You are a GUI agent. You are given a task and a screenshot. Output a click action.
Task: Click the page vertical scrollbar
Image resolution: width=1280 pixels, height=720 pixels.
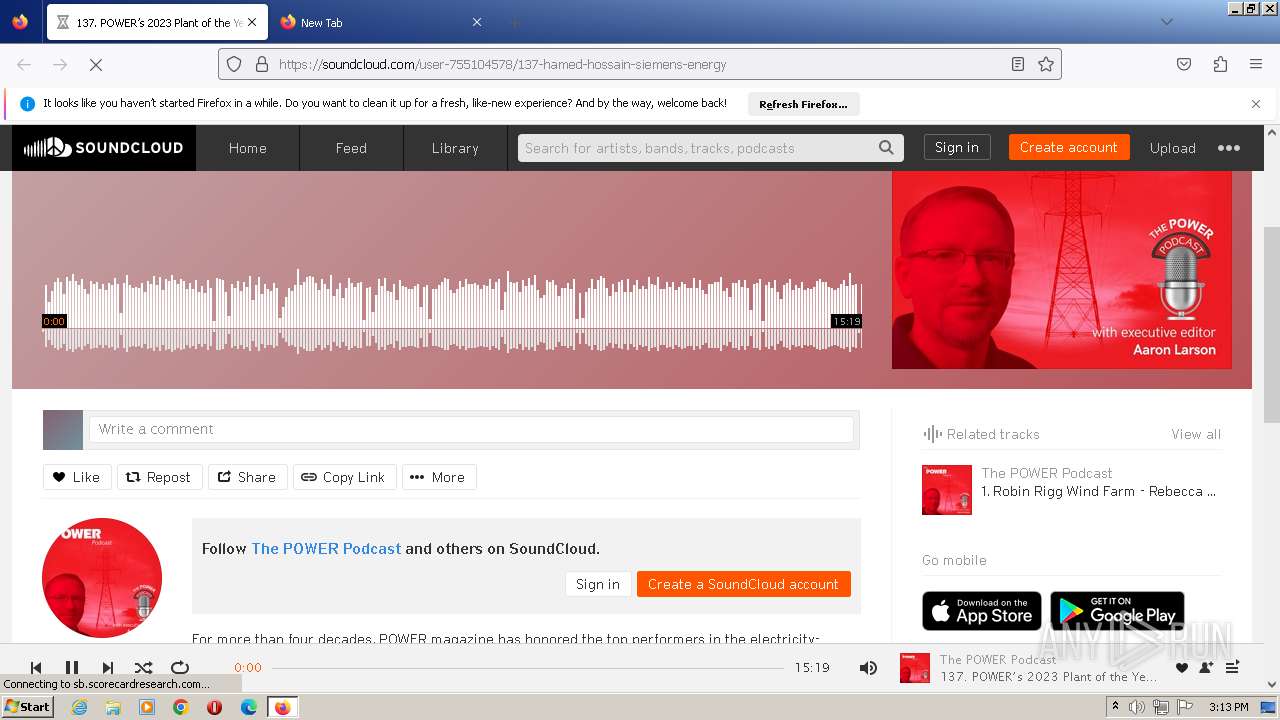pos(1272,325)
